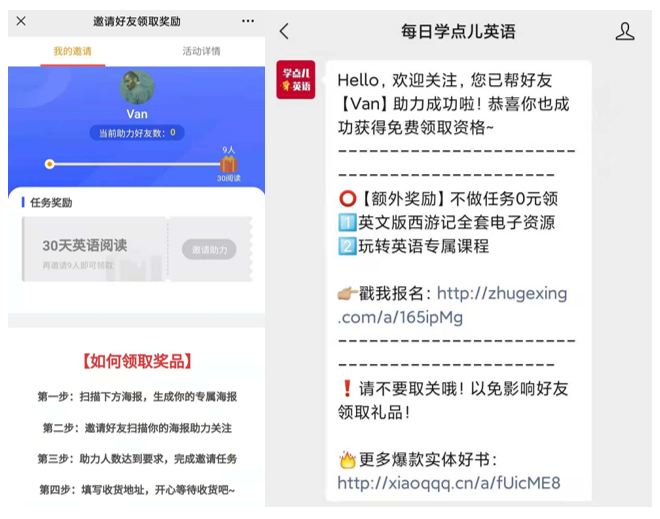Viewport: 660px width, 519px height.
Task: Open account profile person icon
Action: coord(625,32)
